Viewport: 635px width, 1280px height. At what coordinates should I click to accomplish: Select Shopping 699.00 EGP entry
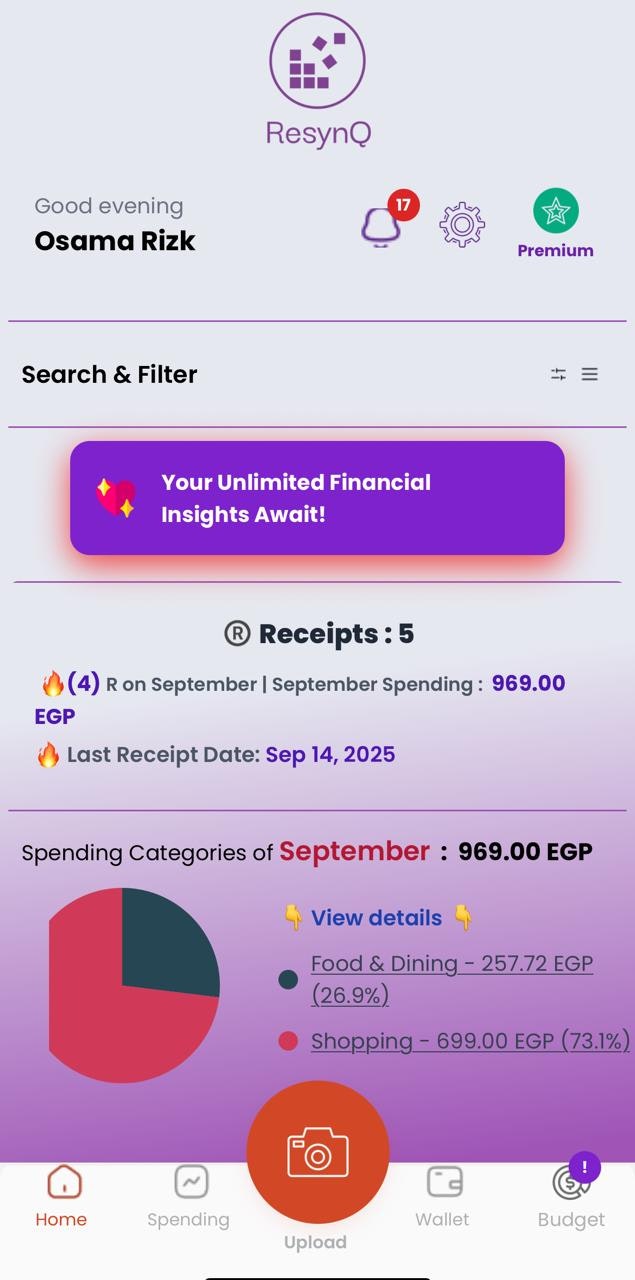(471, 1041)
